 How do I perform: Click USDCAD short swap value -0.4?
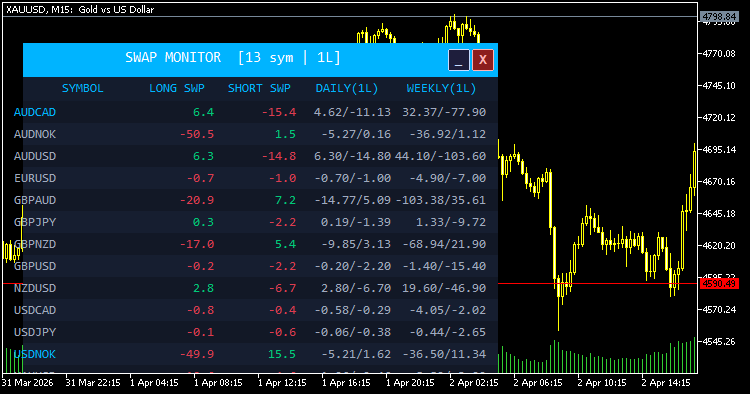pyautogui.click(x=282, y=310)
